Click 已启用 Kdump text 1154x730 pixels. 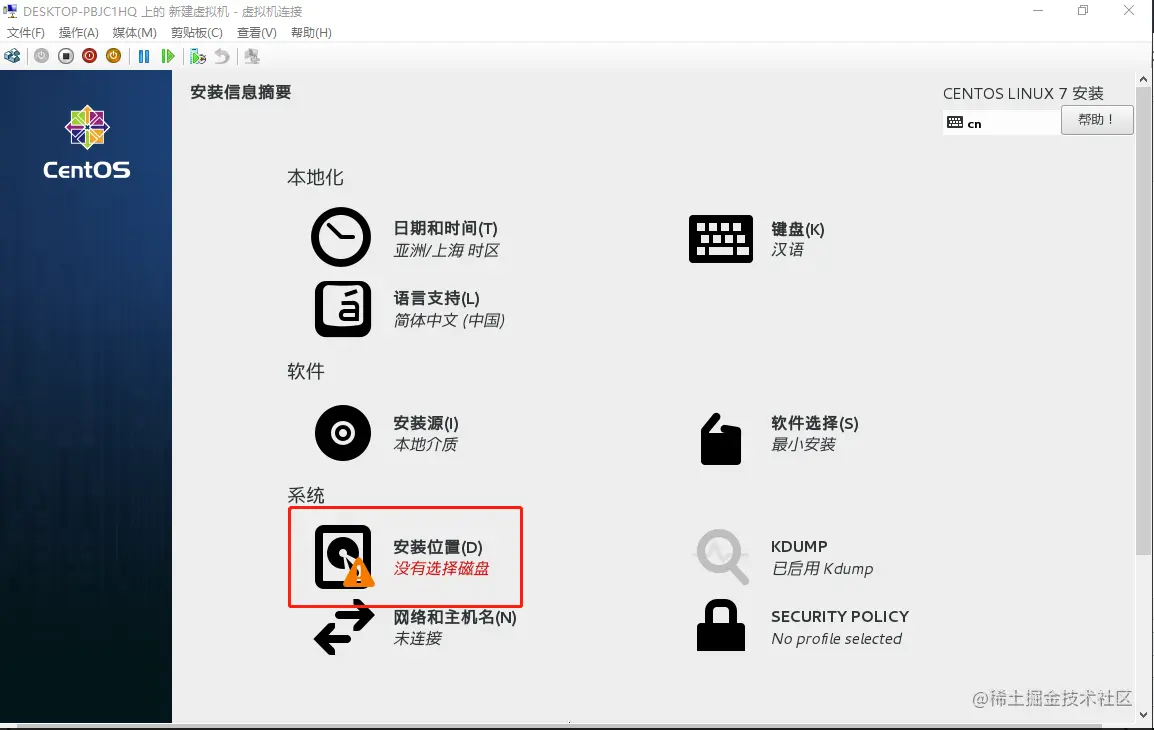pos(822,568)
